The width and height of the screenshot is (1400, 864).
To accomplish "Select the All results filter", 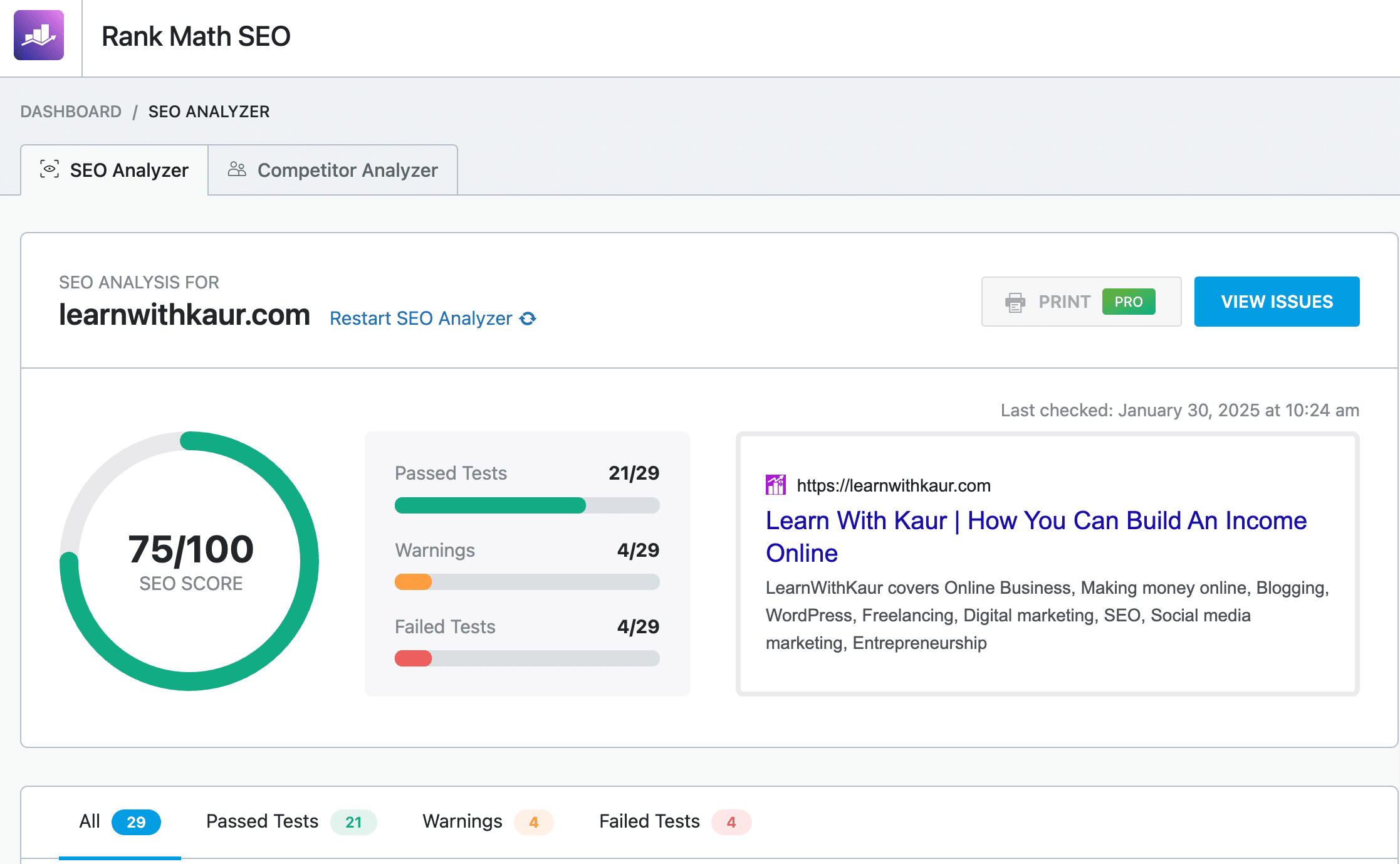I will tap(114, 821).
